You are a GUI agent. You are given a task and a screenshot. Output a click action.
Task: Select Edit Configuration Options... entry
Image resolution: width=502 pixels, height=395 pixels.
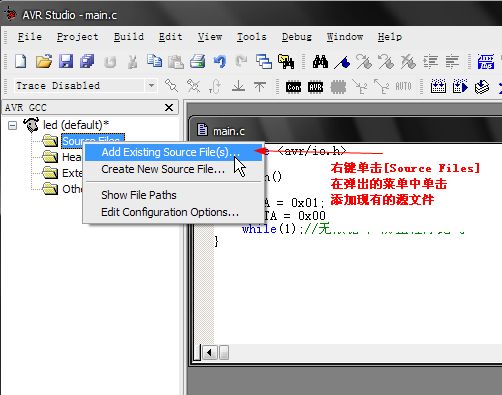coord(173,212)
